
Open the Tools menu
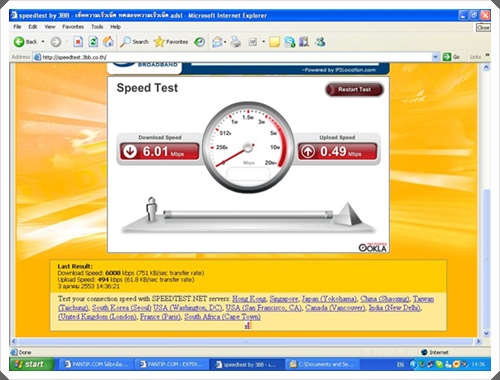97,27
